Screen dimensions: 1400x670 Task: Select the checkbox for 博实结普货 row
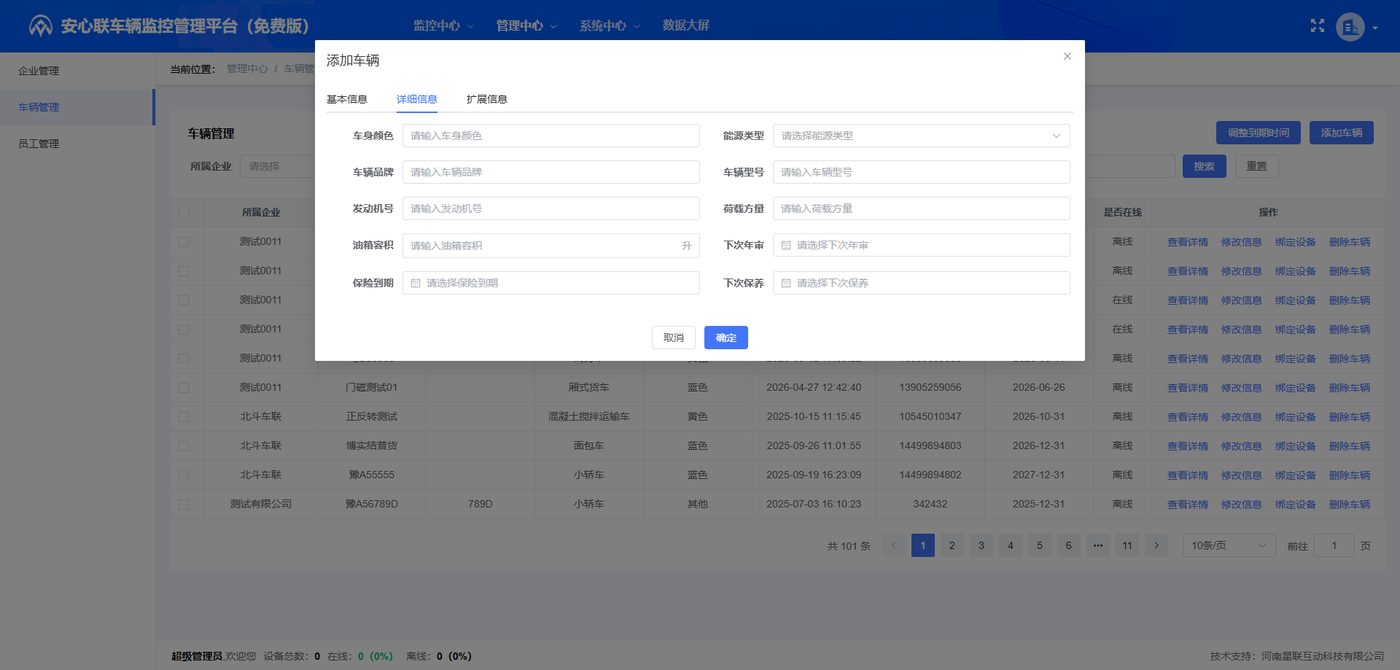coord(183,446)
